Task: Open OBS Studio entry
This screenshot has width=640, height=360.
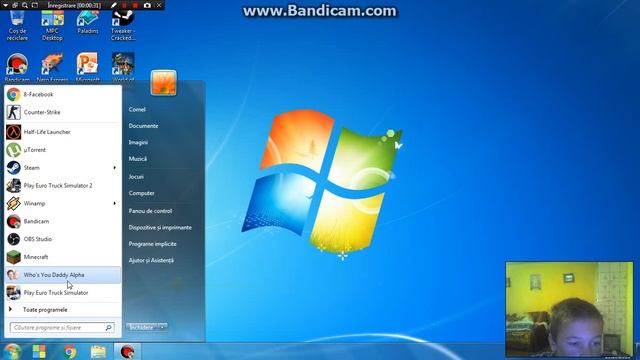Action: 63,239
